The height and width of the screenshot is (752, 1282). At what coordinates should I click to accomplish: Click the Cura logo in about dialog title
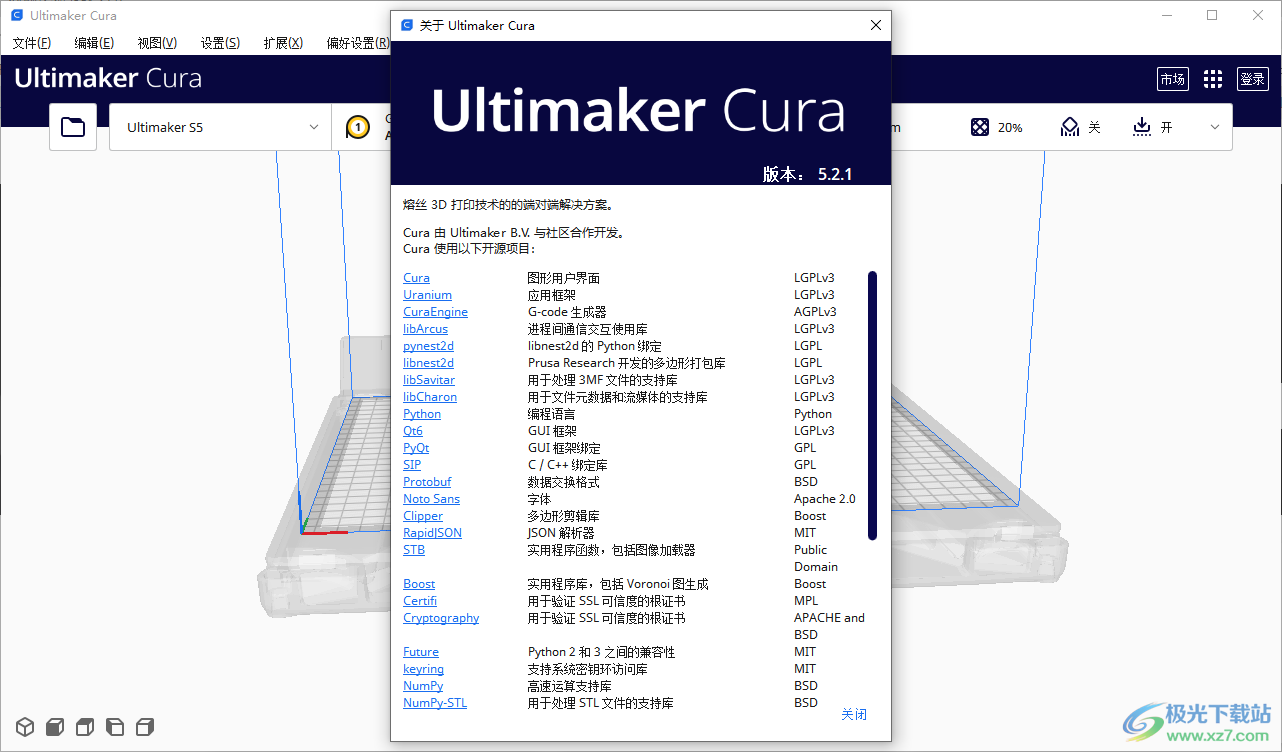pyautogui.click(x=406, y=25)
